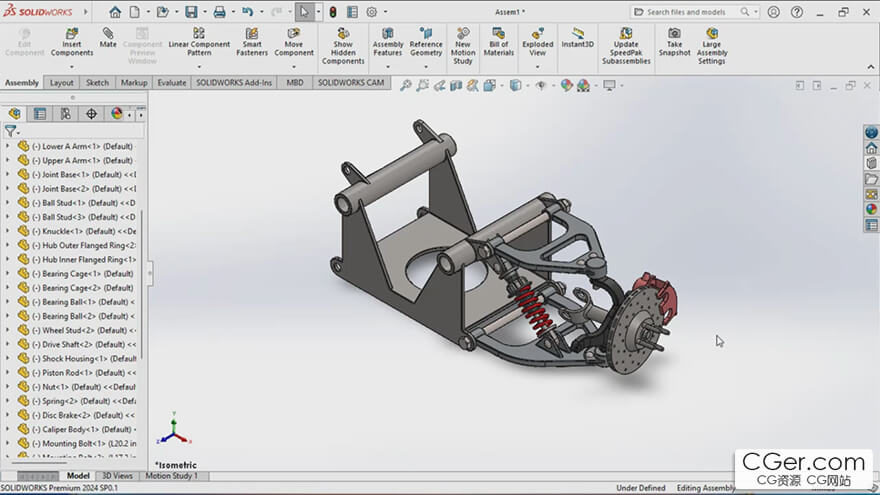Open the PropertyManager tab icon
Viewport: 880px width, 495px height.
point(40,114)
